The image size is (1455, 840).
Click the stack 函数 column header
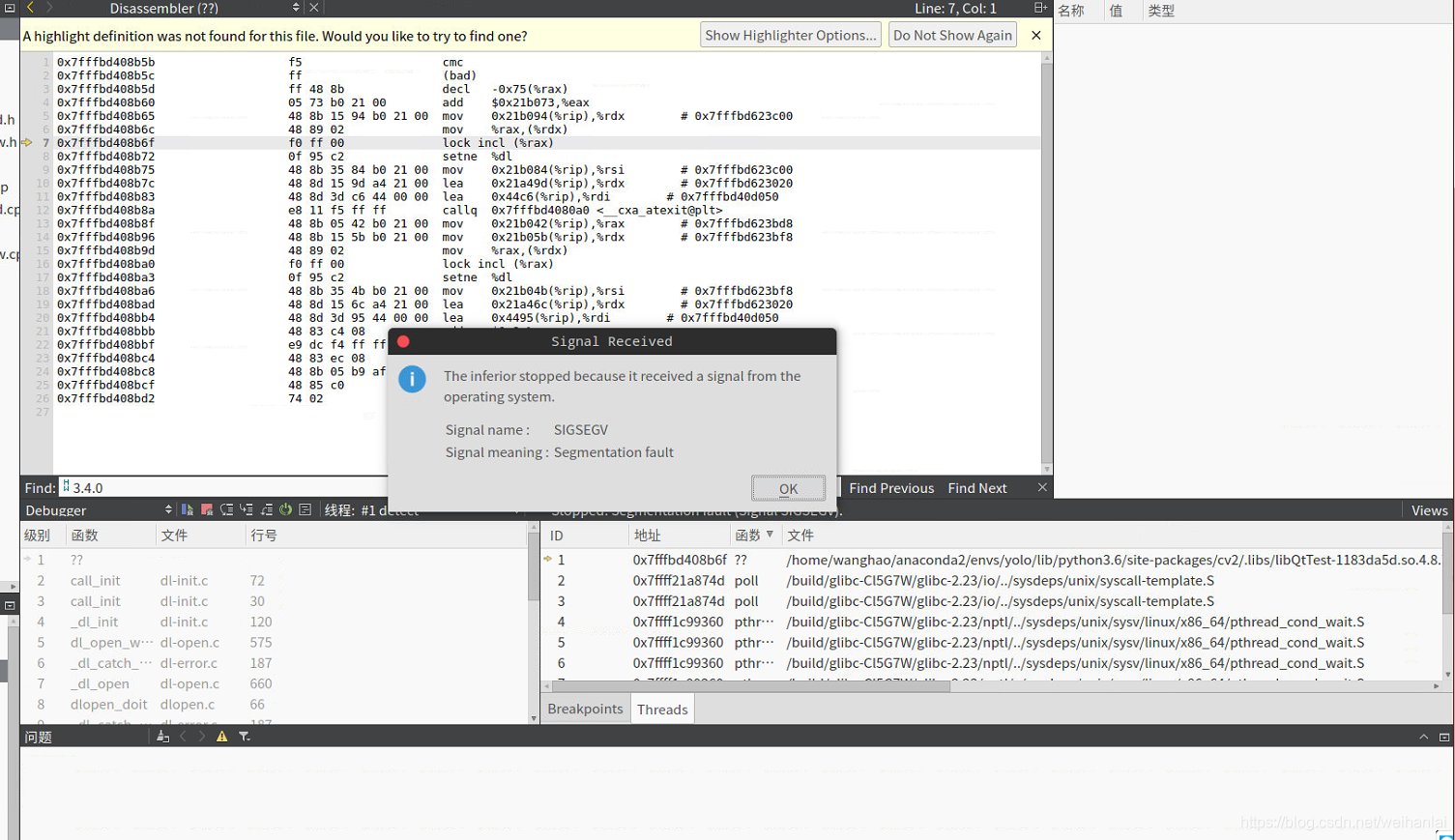coord(109,535)
